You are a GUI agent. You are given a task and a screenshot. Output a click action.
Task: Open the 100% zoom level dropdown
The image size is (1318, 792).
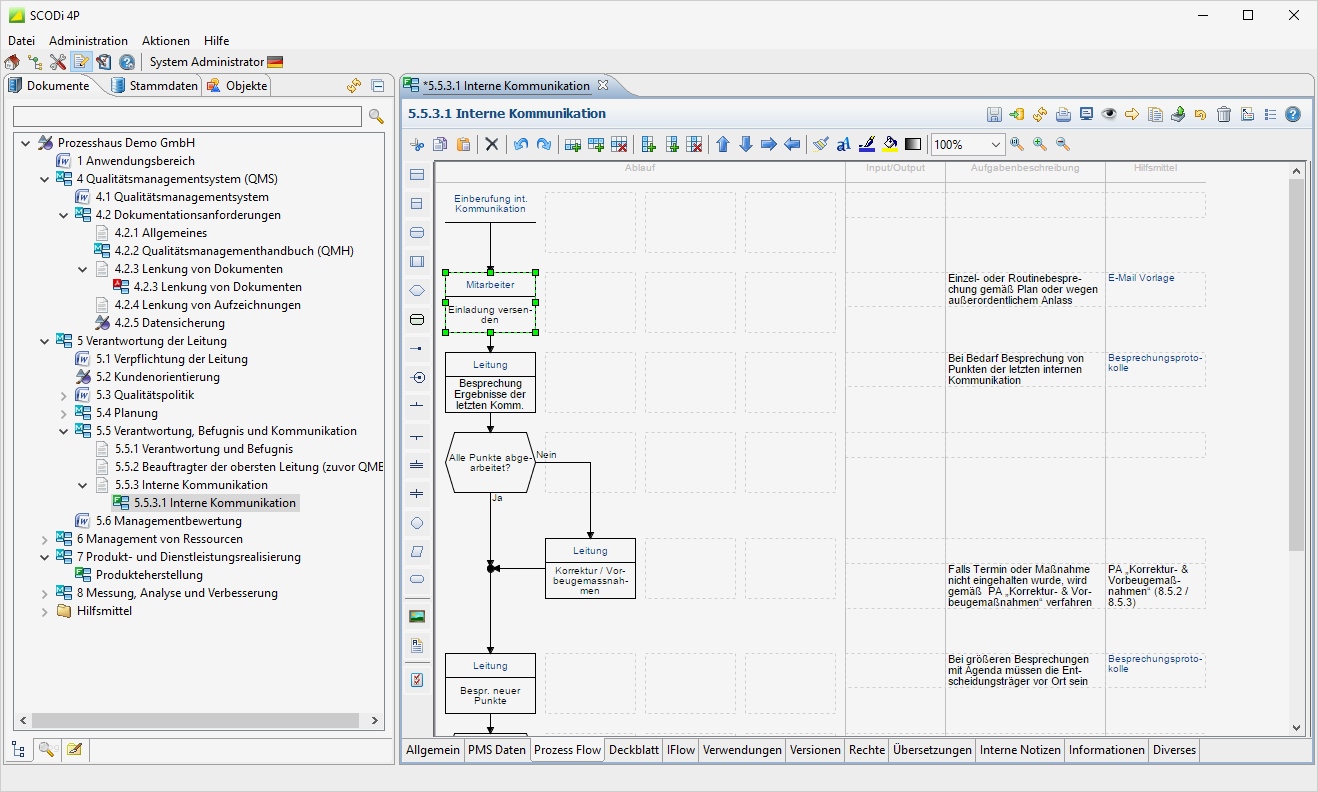click(995, 145)
